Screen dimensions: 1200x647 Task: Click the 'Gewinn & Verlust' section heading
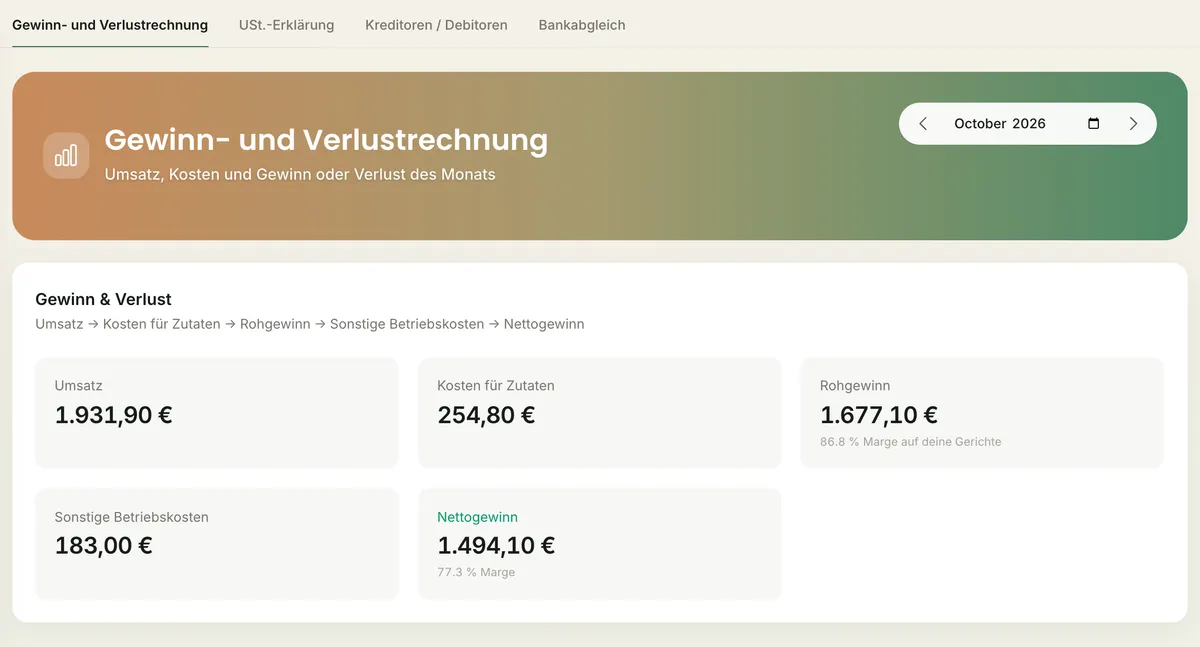click(x=103, y=299)
